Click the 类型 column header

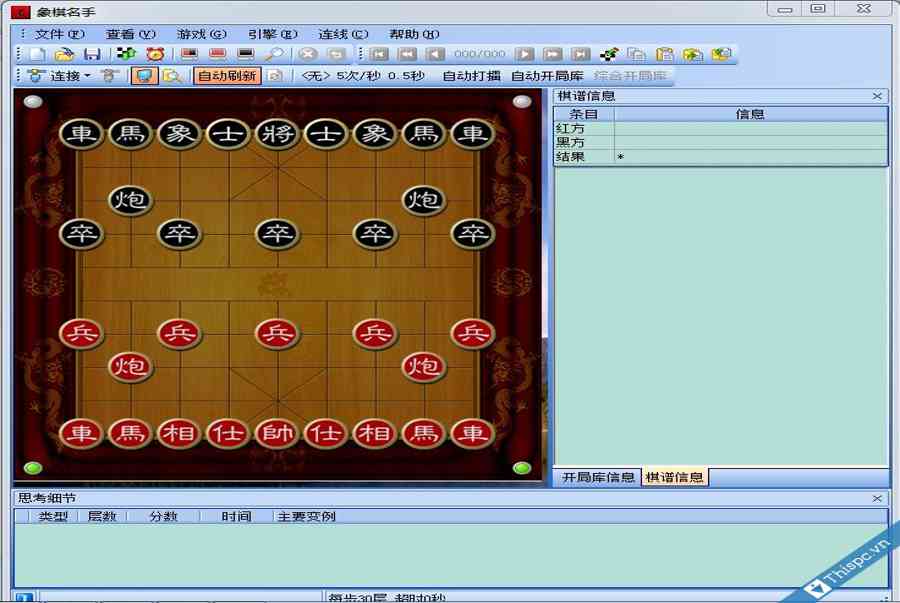tap(53, 516)
